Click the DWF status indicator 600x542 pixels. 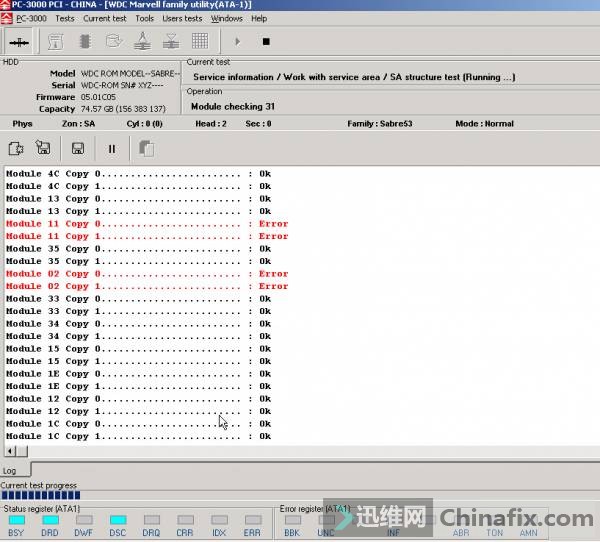(84, 520)
